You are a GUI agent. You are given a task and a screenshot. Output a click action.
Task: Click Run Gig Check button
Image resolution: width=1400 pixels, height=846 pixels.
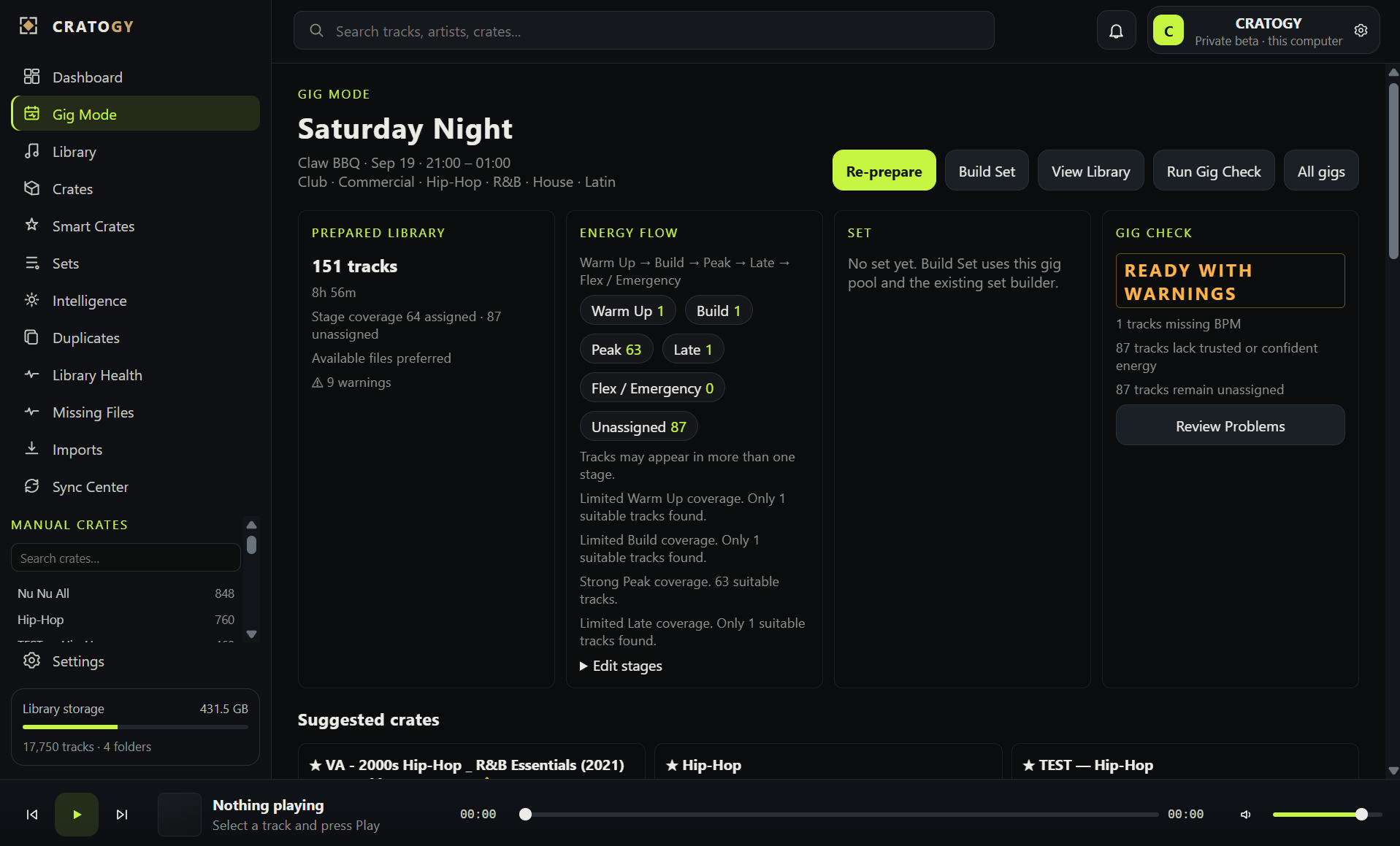pos(1213,171)
